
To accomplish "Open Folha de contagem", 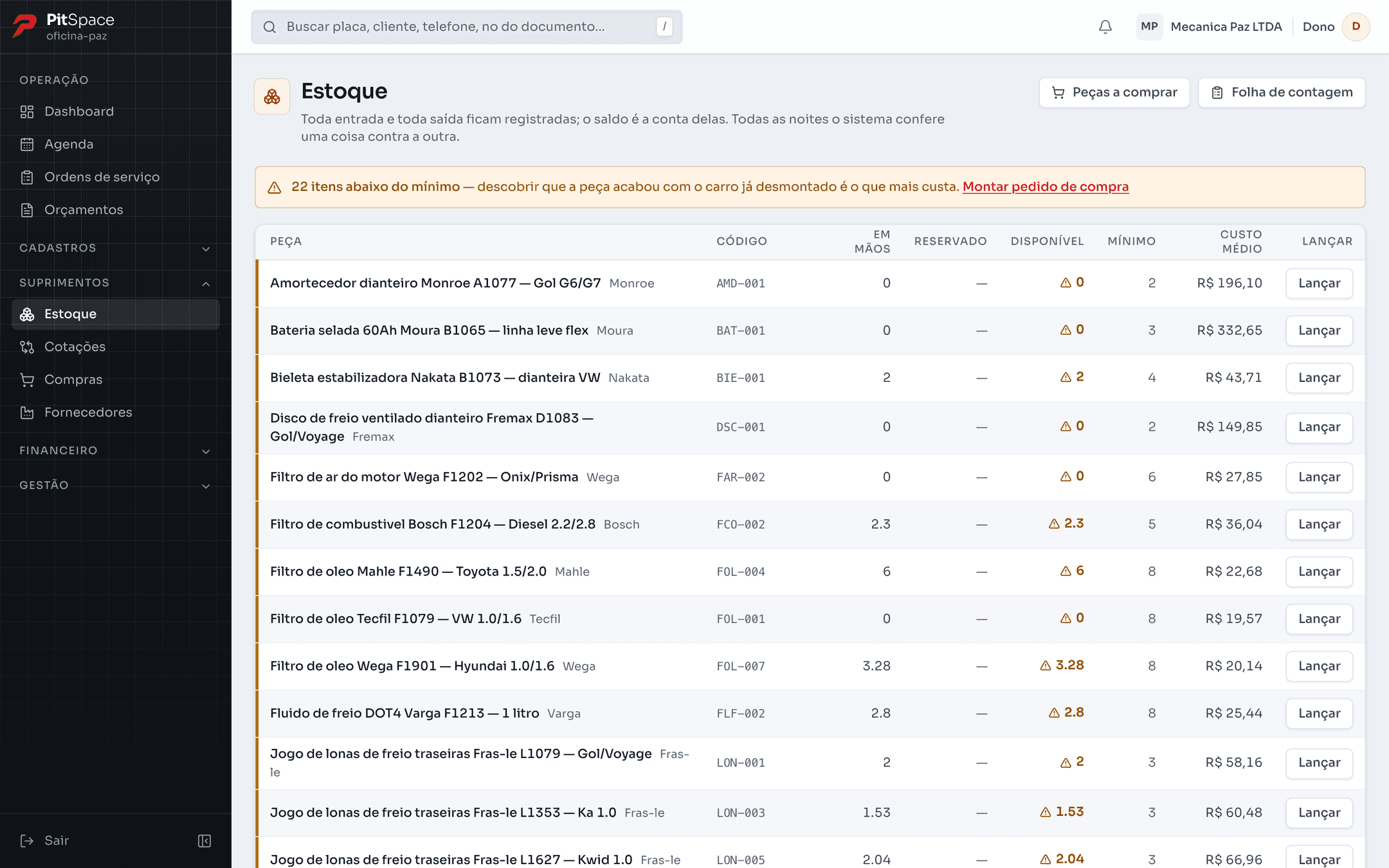I will tap(1282, 93).
